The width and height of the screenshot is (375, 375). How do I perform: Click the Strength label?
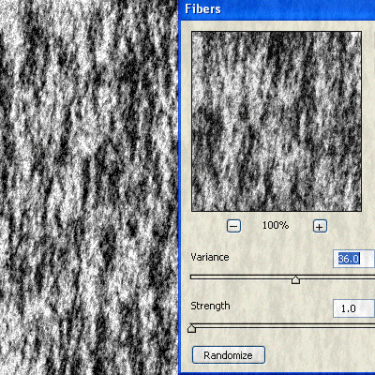tap(210, 306)
